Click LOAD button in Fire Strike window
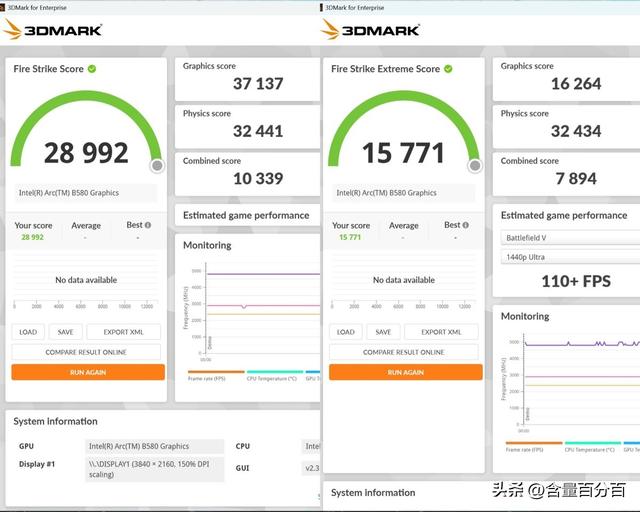Screen dimensions: 640x512 (x=28, y=332)
